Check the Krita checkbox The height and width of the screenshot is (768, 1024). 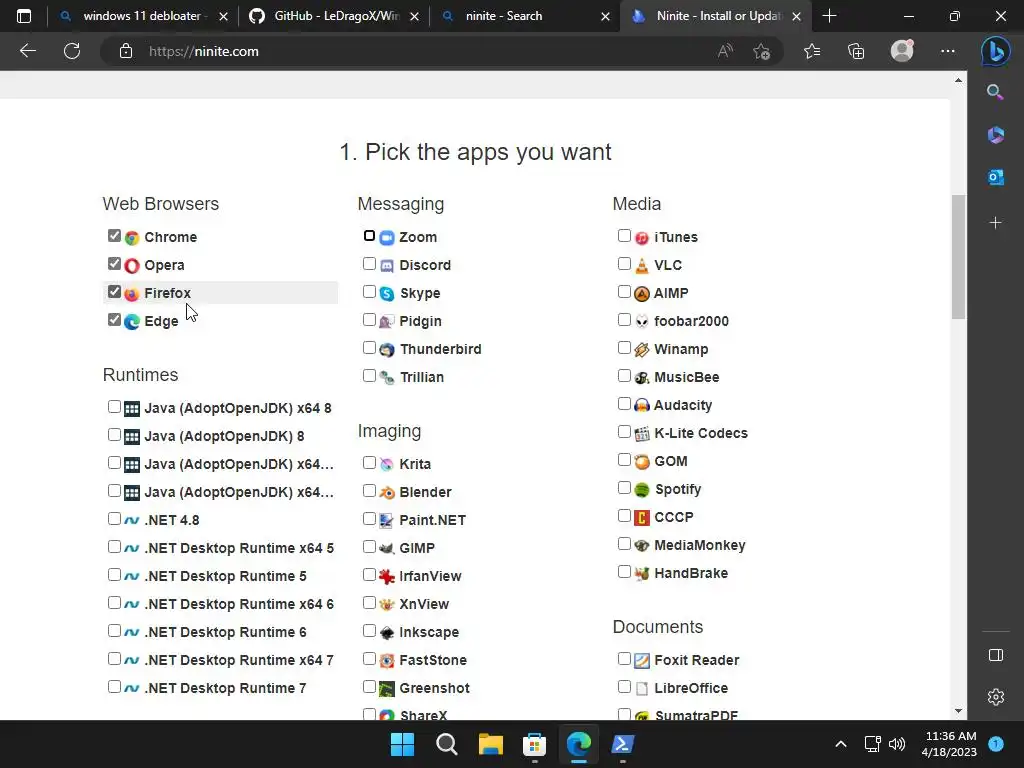[370, 463]
